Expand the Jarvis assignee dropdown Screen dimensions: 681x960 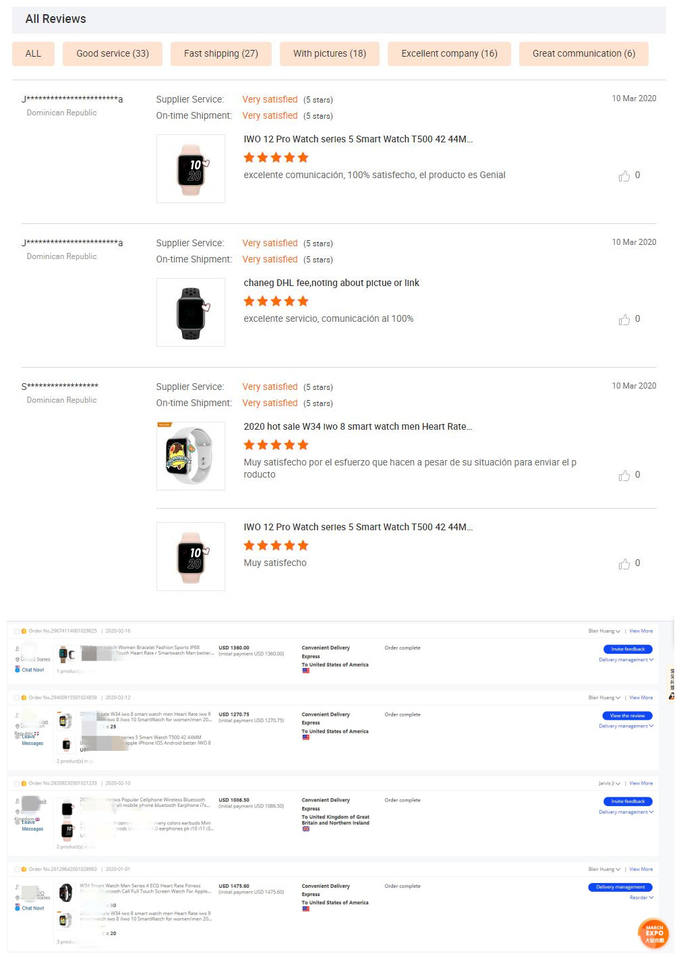click(x=609, y=784)
